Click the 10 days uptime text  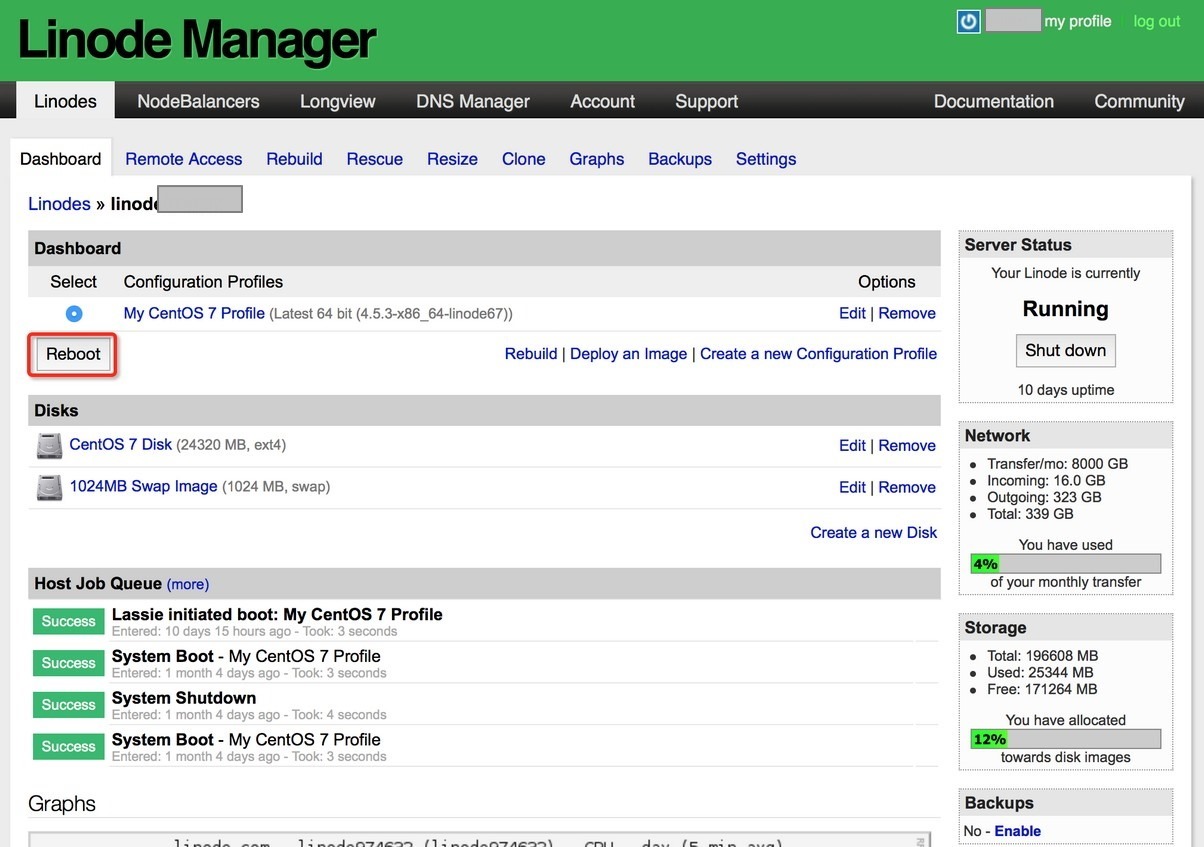[x=1065, y=390]
